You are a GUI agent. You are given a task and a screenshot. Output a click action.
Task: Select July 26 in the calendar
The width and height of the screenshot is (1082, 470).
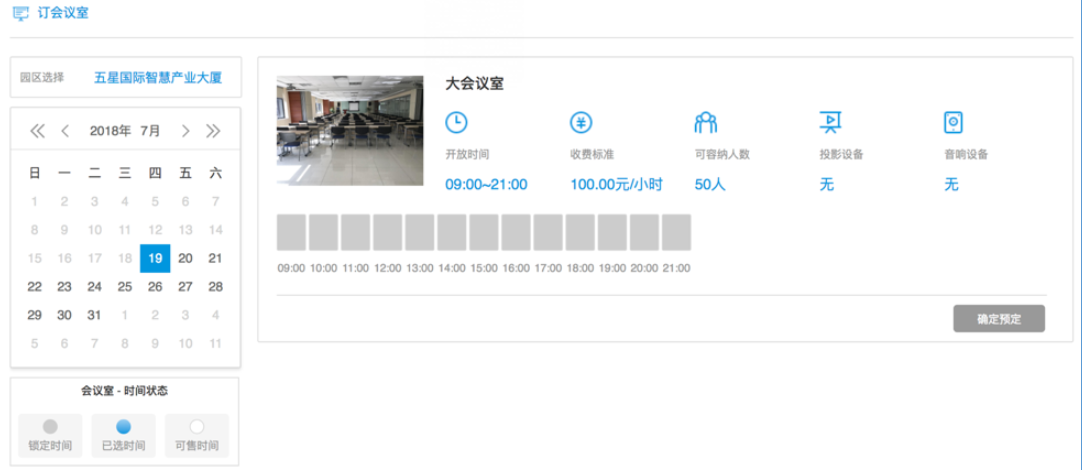point(155,286)
